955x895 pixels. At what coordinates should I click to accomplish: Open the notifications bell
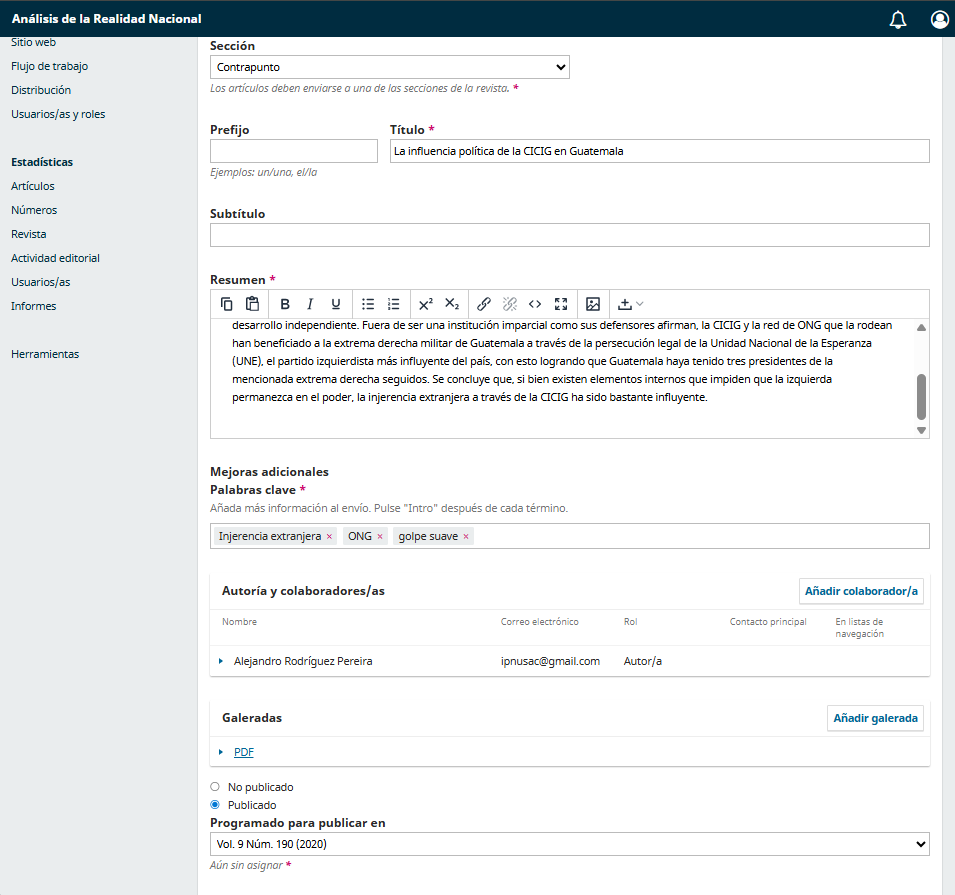pos(897,19)
